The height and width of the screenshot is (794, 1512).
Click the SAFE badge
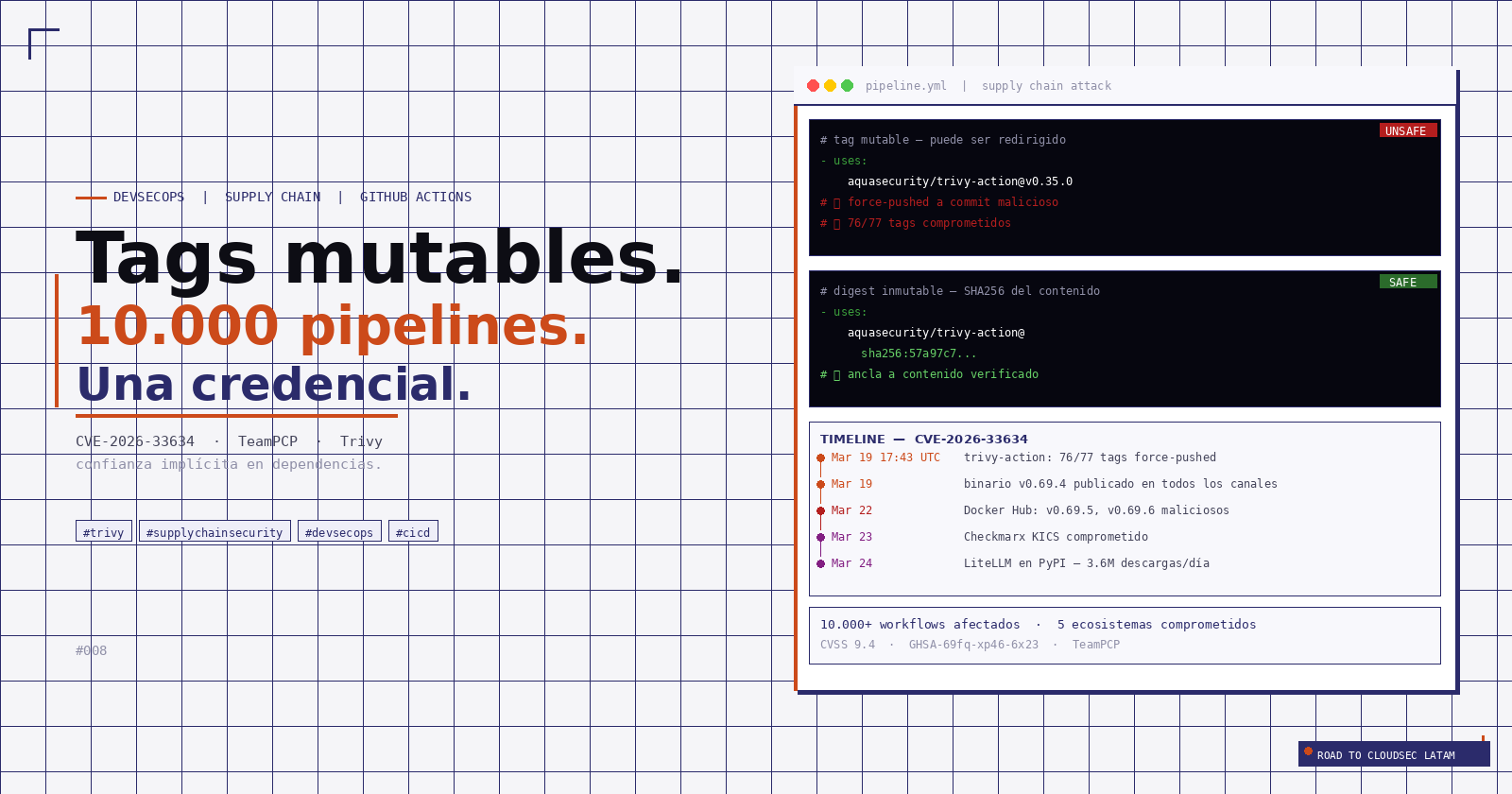point(1407,282)
